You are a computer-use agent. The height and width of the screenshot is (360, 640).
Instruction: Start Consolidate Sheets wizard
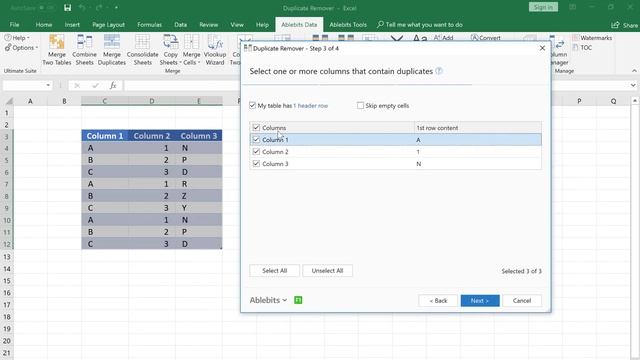click(x=142, y=50)
